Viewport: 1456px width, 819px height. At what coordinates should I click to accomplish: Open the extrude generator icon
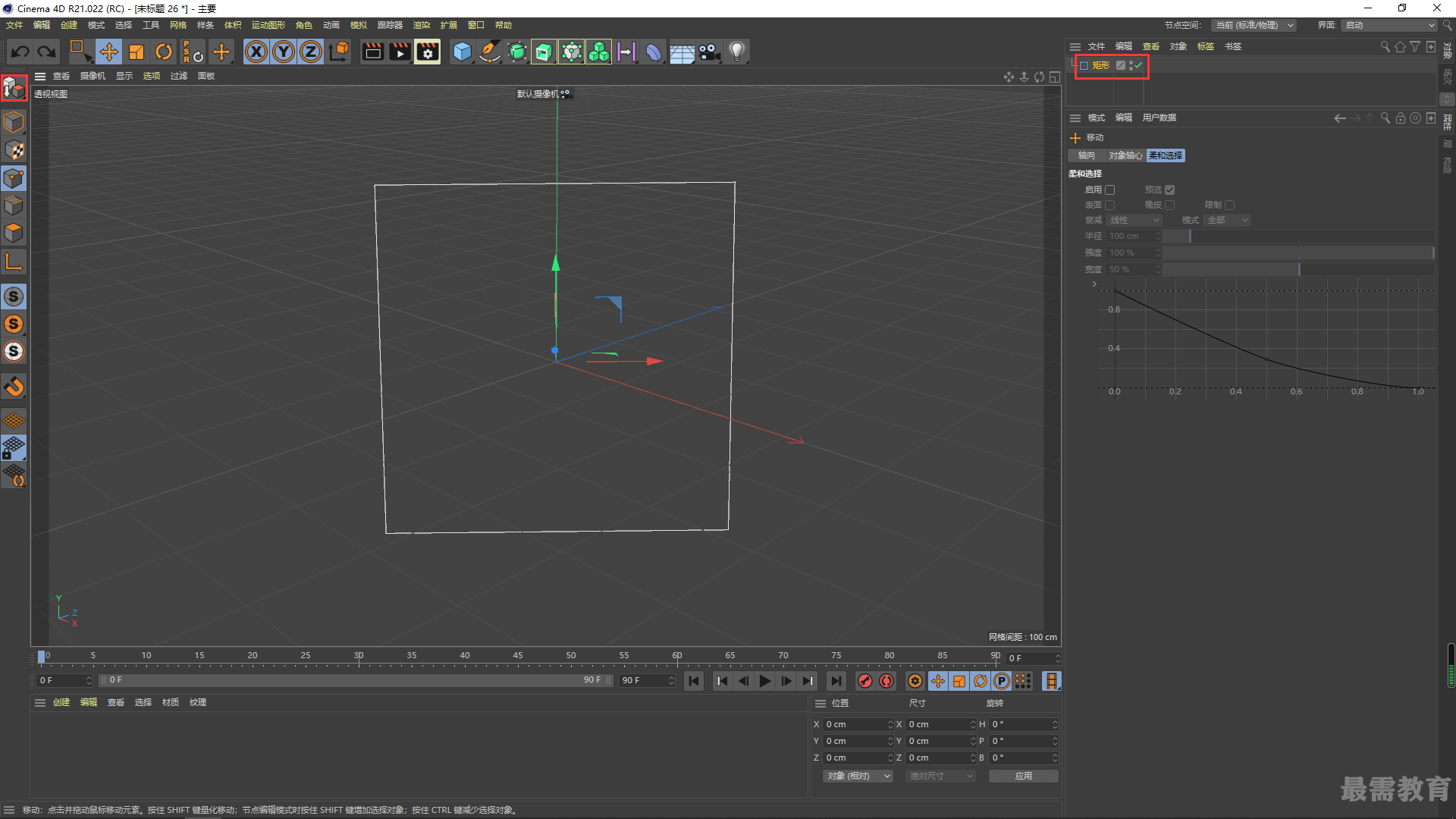(x=544, y=52)
